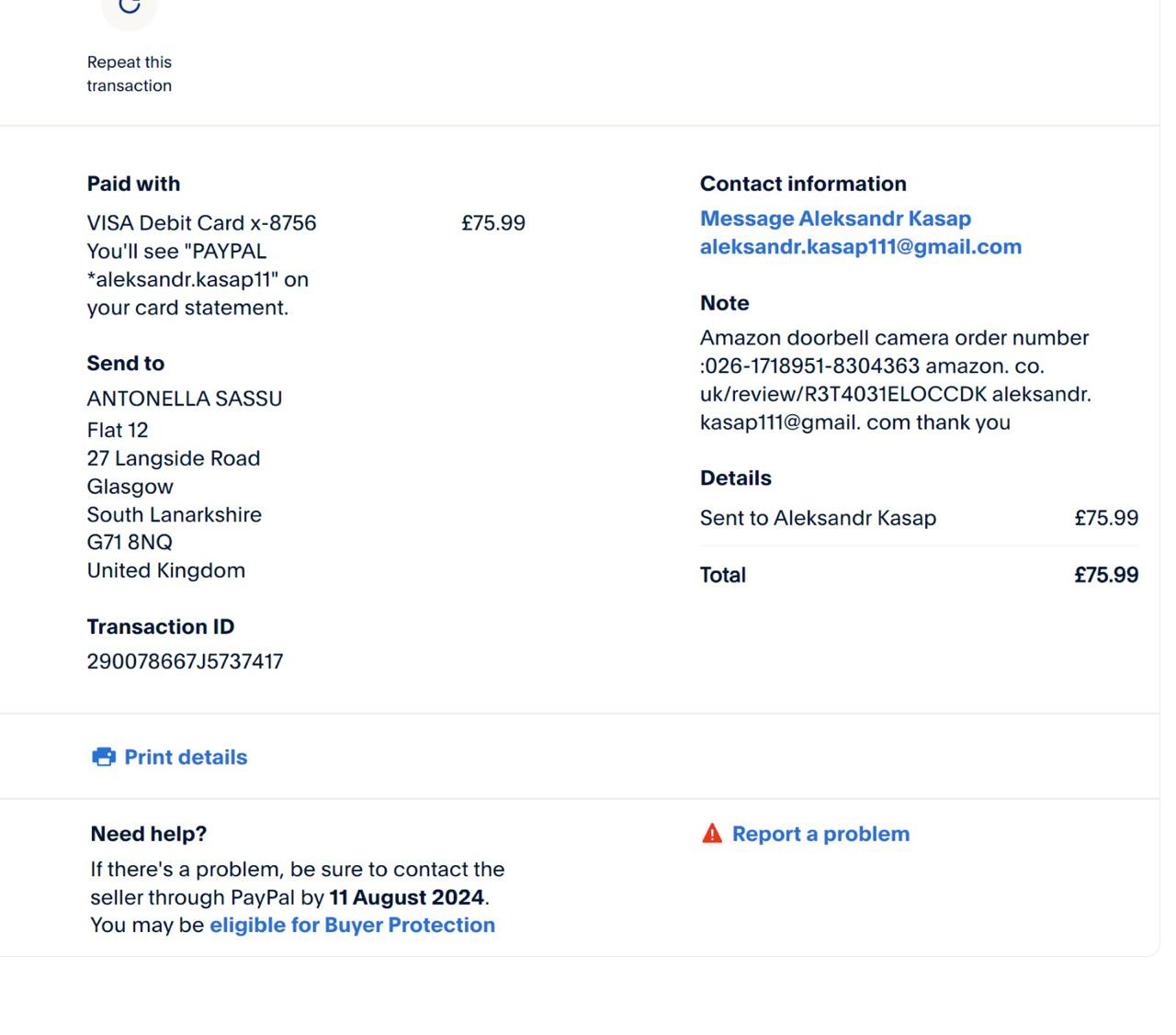The image size is (1176, 1035).
Task: Follow the eligible for Buyer Protection link
Action: [x=352, y=925]
